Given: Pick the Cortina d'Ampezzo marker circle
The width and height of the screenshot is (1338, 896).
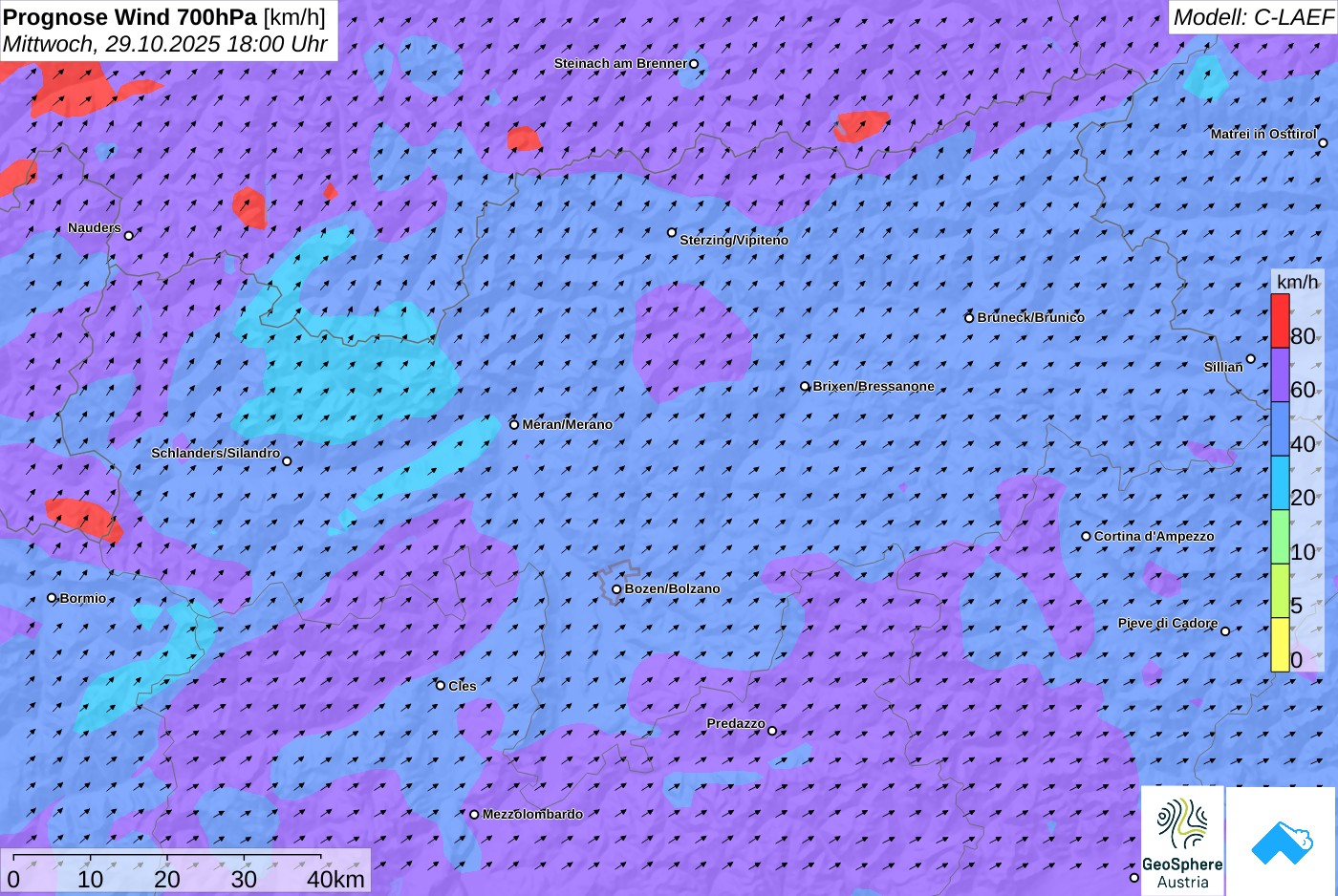Looking at the screenshot, I should [1086, 536].
